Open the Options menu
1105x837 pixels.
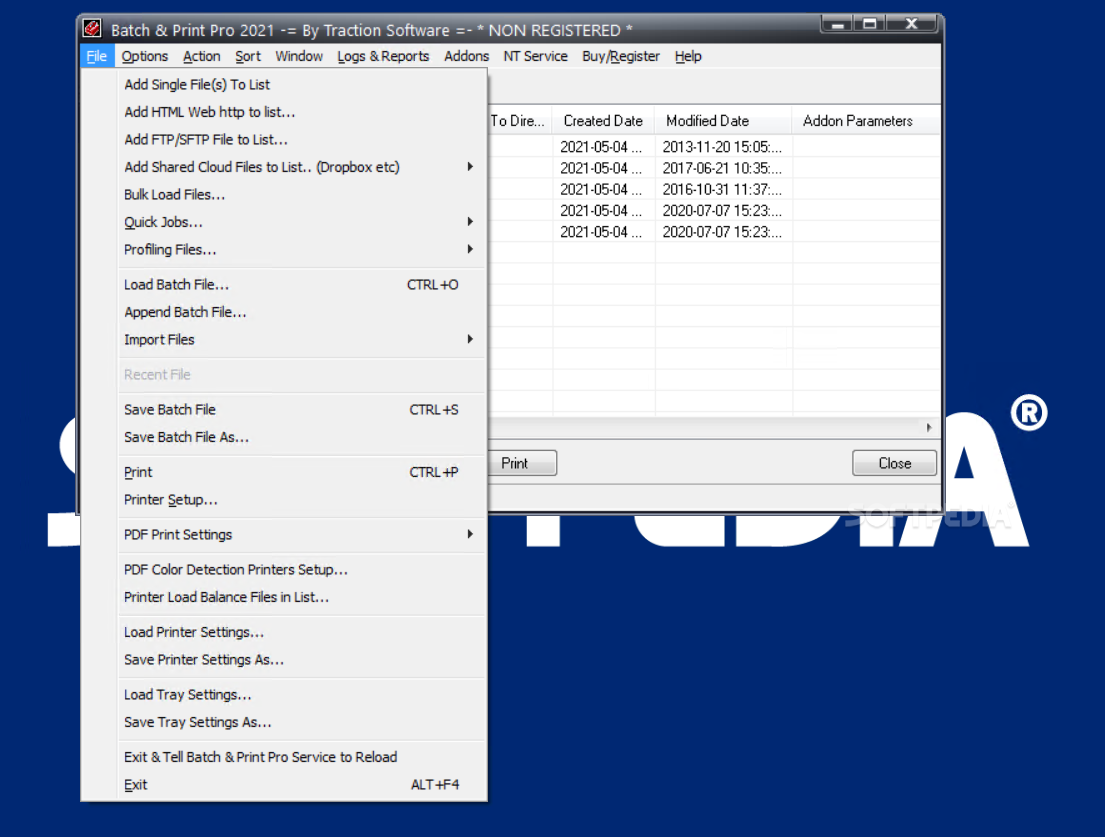[144, 56]
